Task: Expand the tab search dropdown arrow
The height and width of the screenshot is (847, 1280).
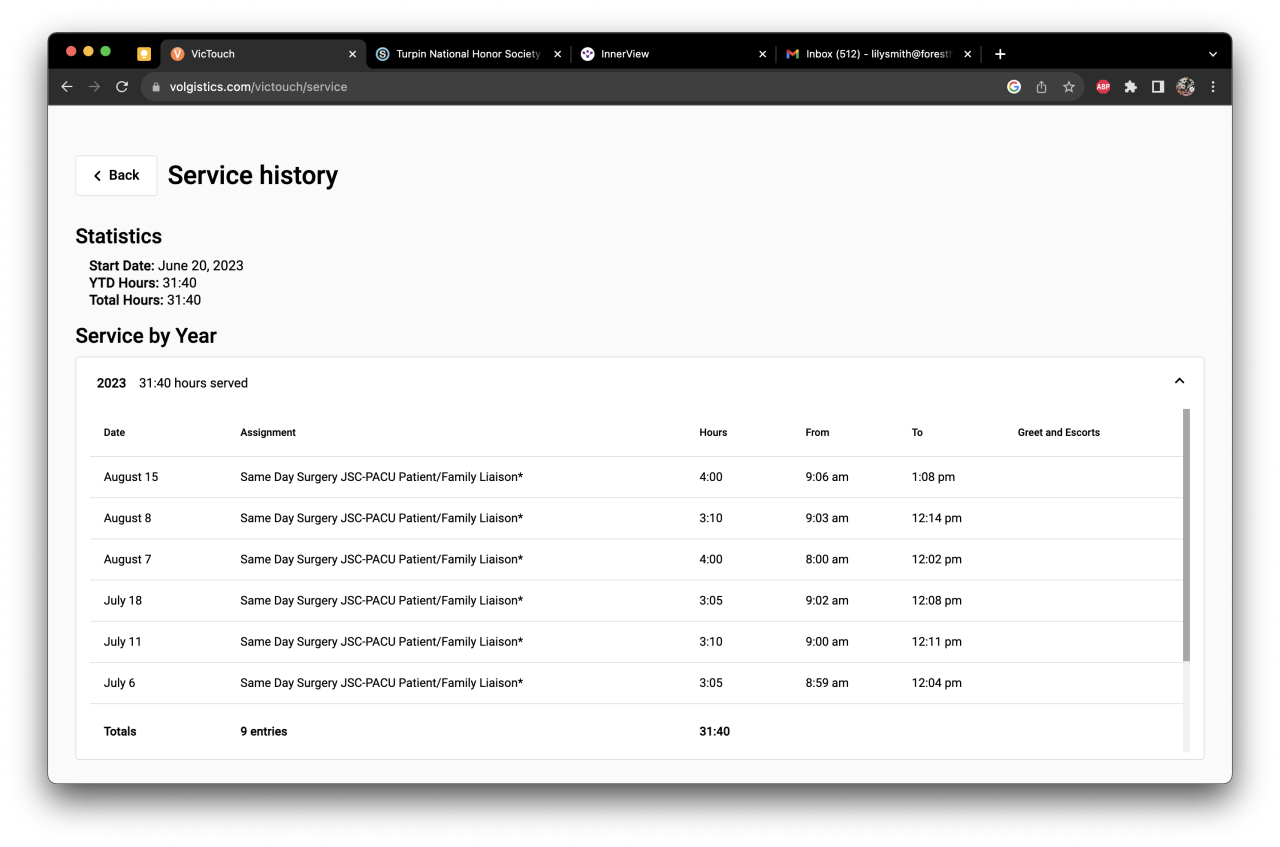Action: point(1213,54)
